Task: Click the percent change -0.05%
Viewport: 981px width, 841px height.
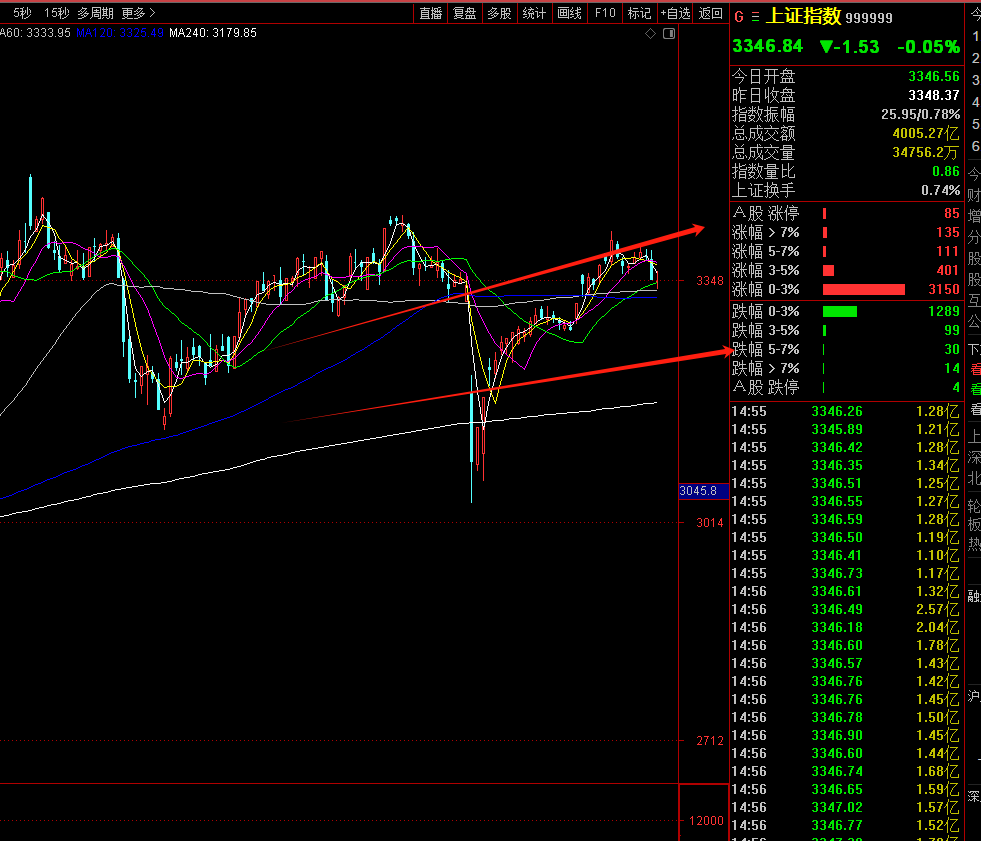Action: point(928,47)
